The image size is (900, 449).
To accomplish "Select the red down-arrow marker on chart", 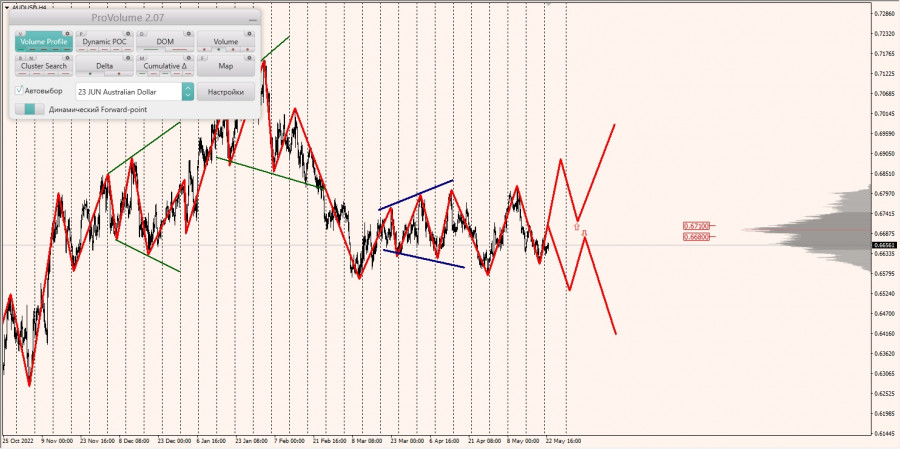I will point(584,233).
